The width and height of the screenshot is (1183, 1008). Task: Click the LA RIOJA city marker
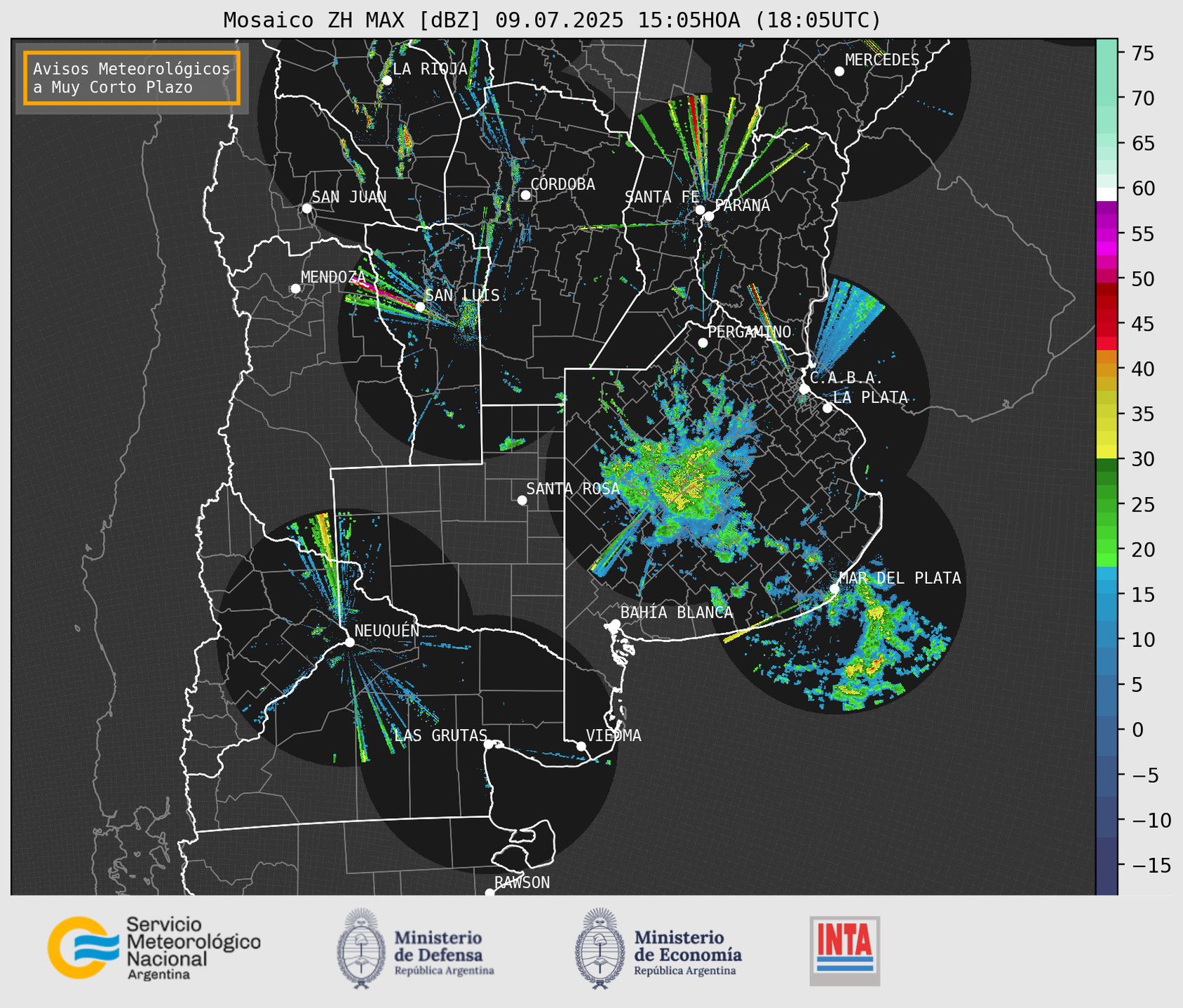coord(386,81)
